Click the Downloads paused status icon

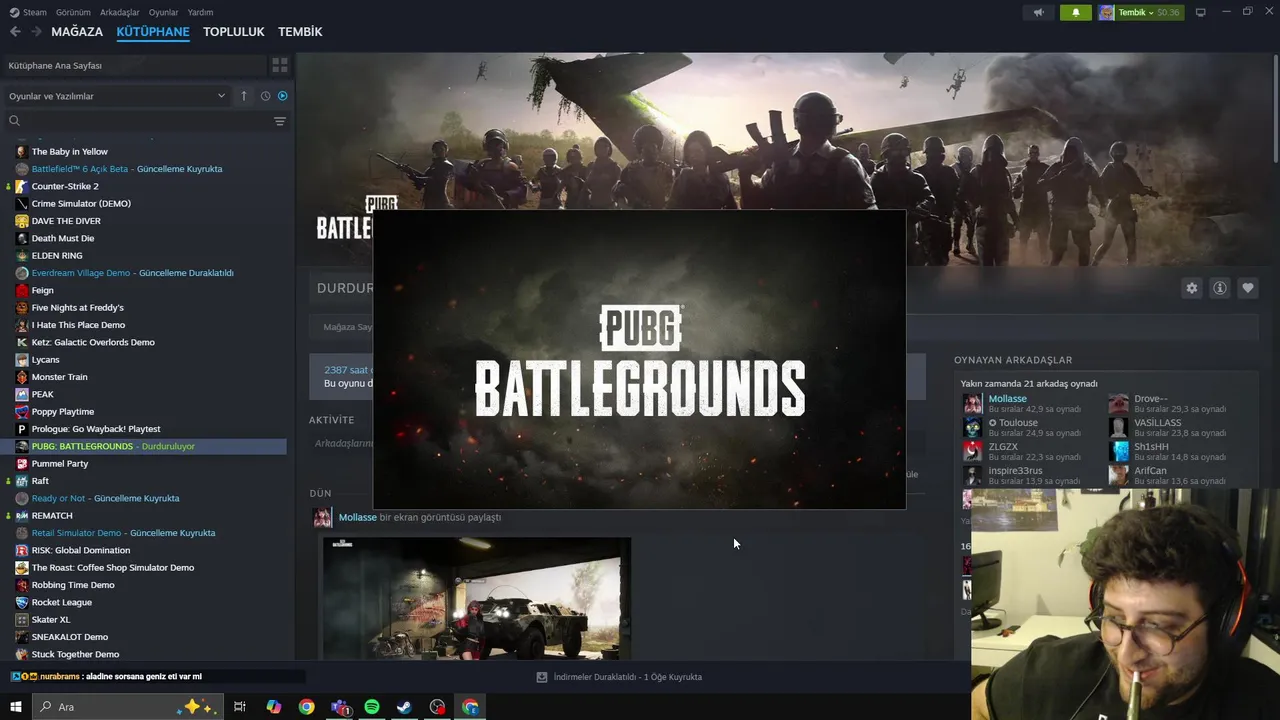(x=542, y=677)
